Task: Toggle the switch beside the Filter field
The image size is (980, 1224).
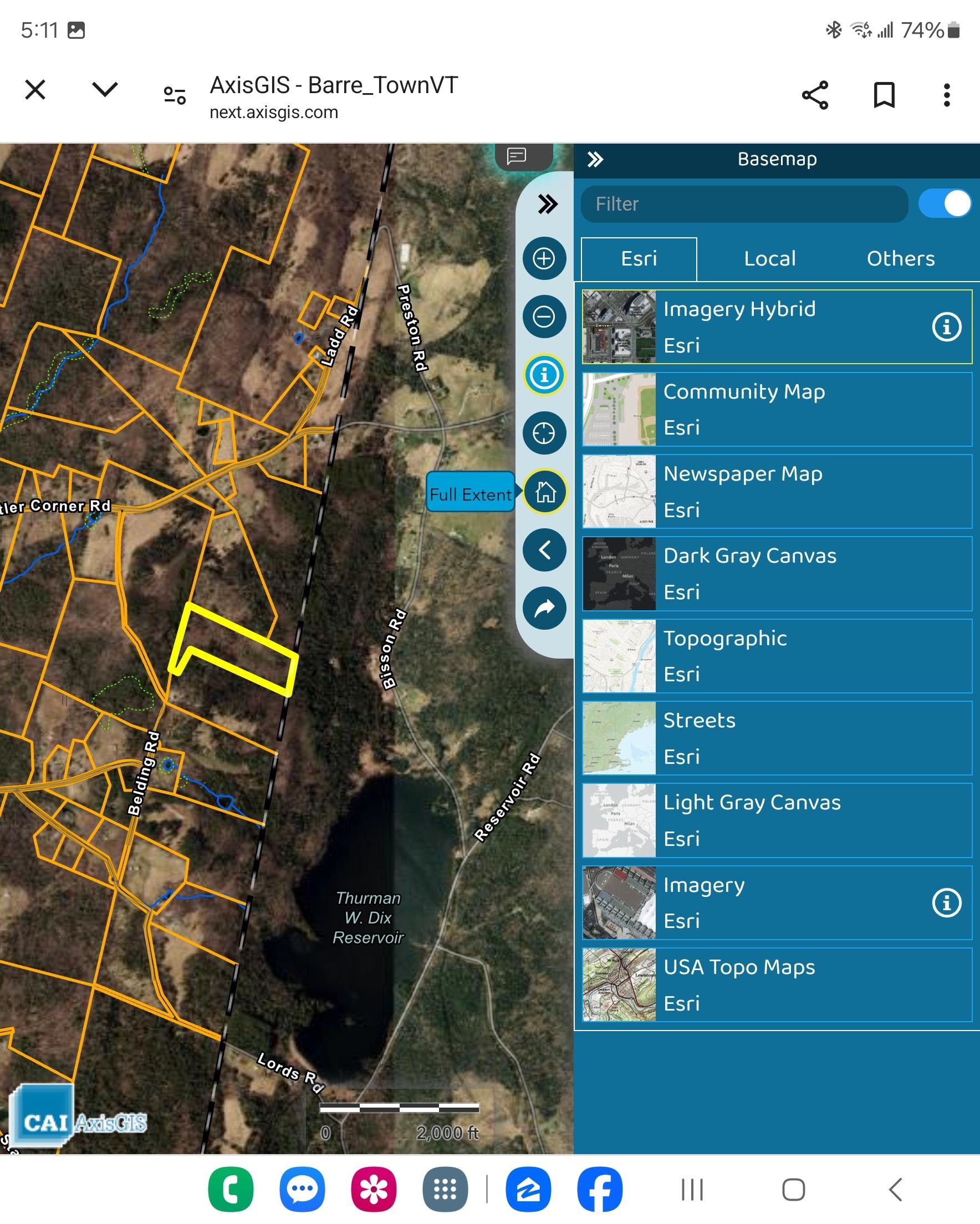Action: tap(945, 204)
